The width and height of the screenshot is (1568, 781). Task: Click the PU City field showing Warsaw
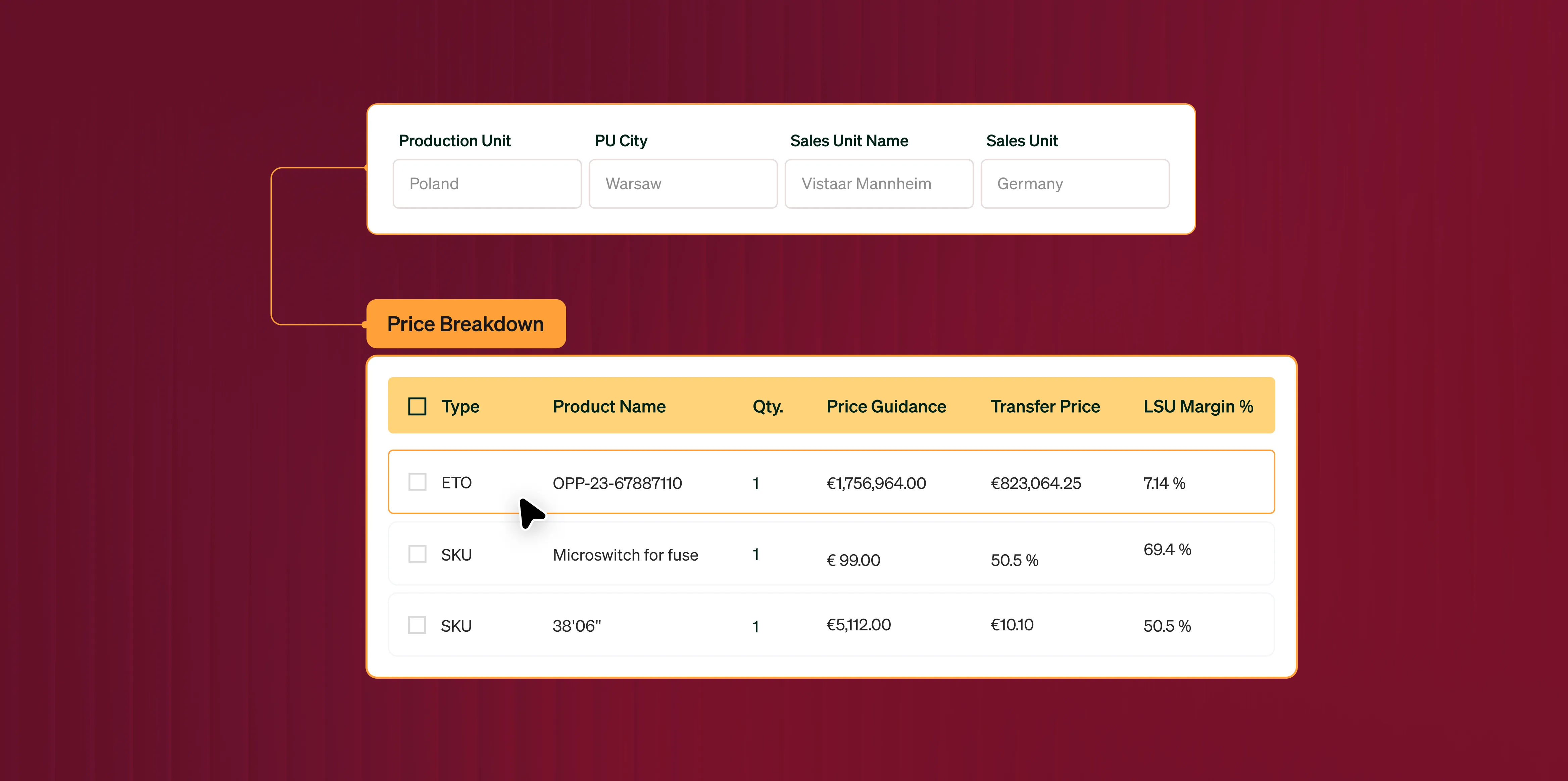point(683,184)
